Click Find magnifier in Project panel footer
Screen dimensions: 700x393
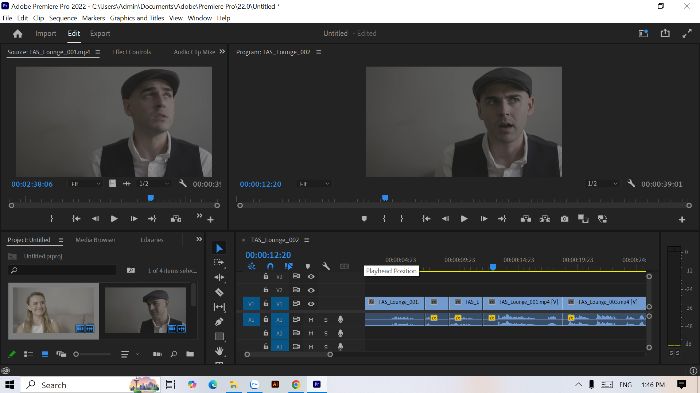coord(174,354)
